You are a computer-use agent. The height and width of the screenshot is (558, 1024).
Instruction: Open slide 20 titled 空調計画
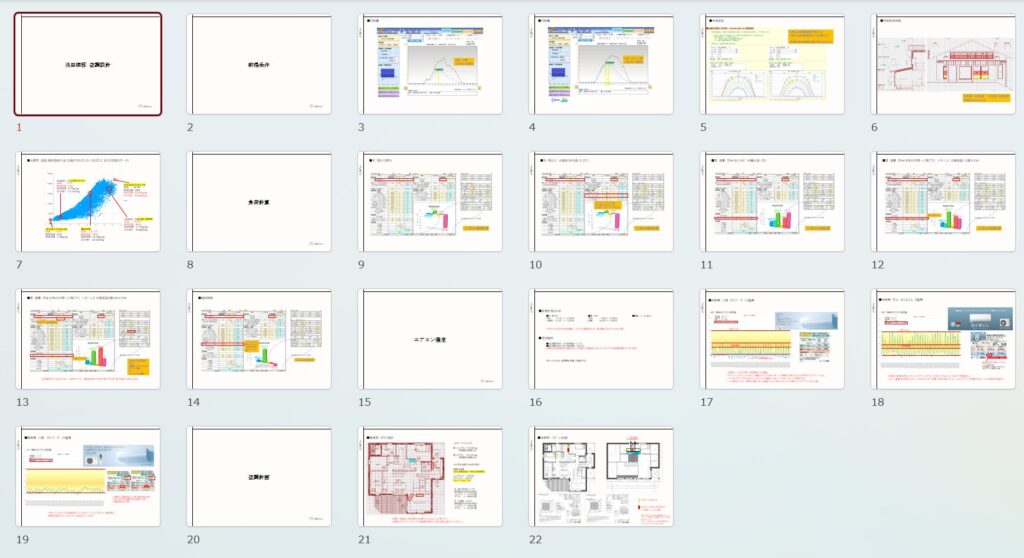click(259, 478)
